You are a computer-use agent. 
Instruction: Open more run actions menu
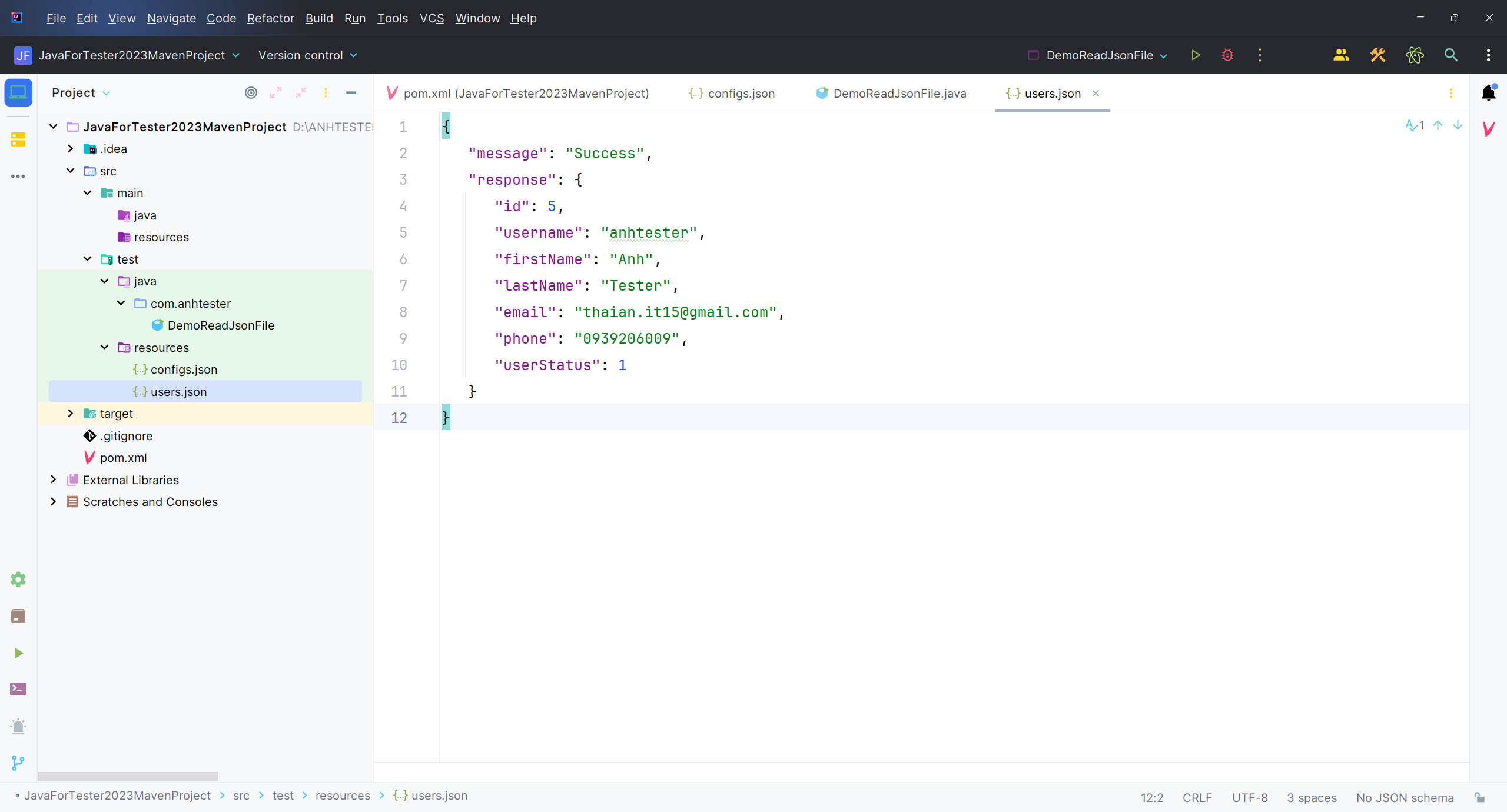click(x=1260, y=55)
